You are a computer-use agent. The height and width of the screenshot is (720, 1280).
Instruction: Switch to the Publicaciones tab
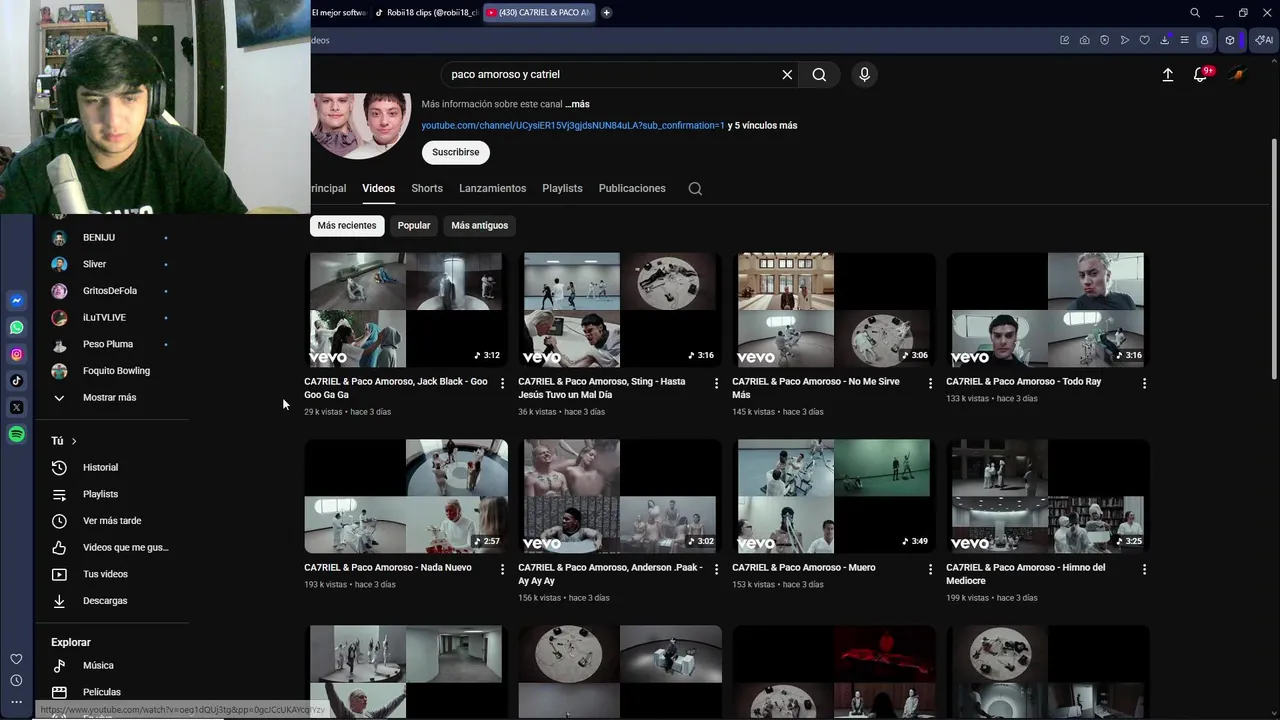pyautogui.click(x=632, y=189)
